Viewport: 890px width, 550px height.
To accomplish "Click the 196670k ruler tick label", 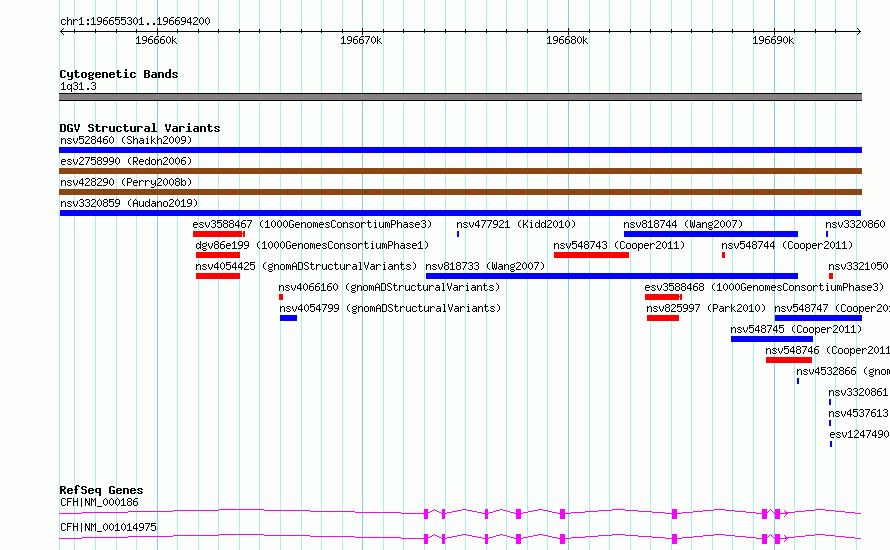I will tap(361, 40).
